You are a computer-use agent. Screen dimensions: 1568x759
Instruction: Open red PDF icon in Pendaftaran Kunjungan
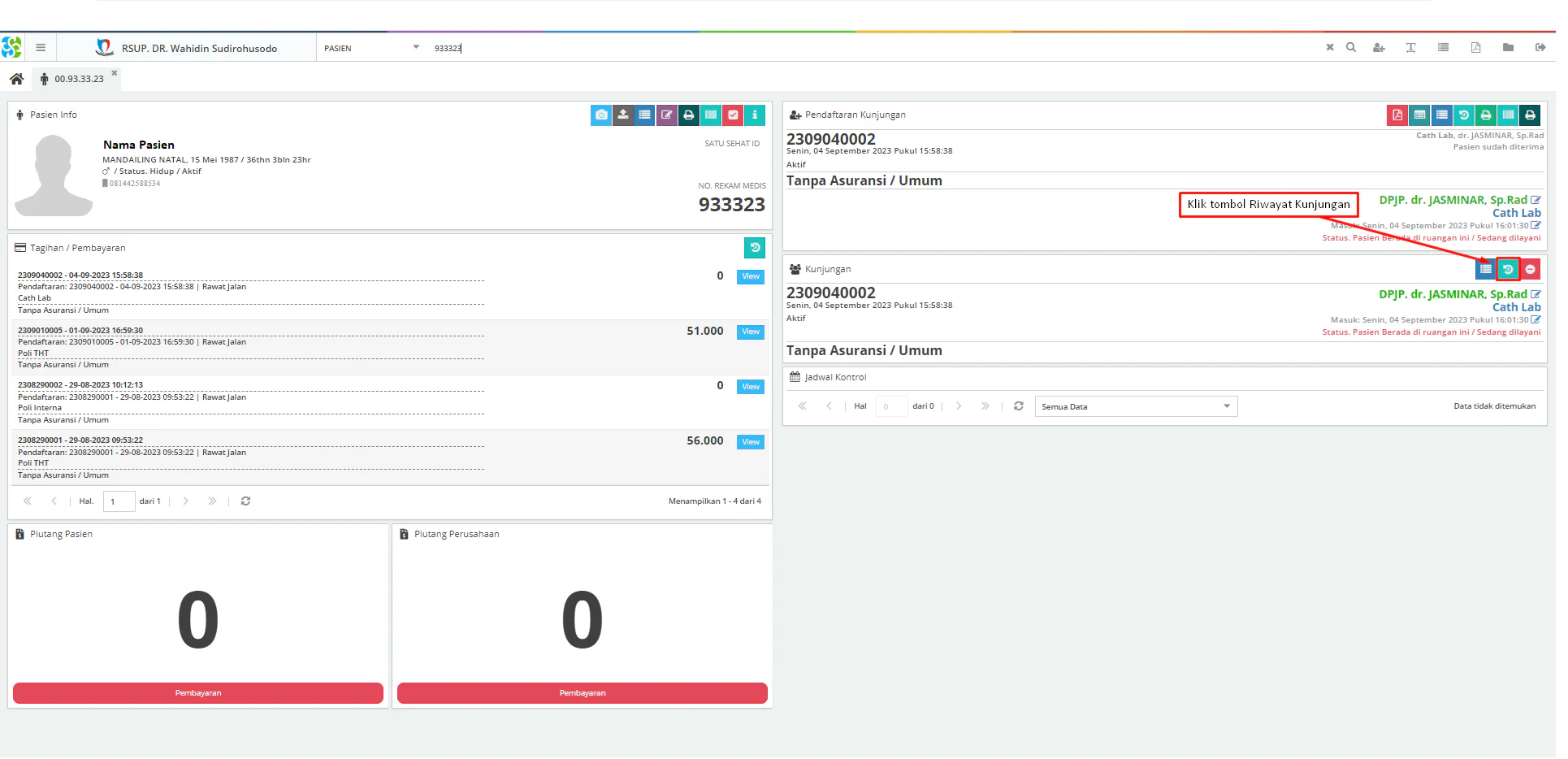1397,115
